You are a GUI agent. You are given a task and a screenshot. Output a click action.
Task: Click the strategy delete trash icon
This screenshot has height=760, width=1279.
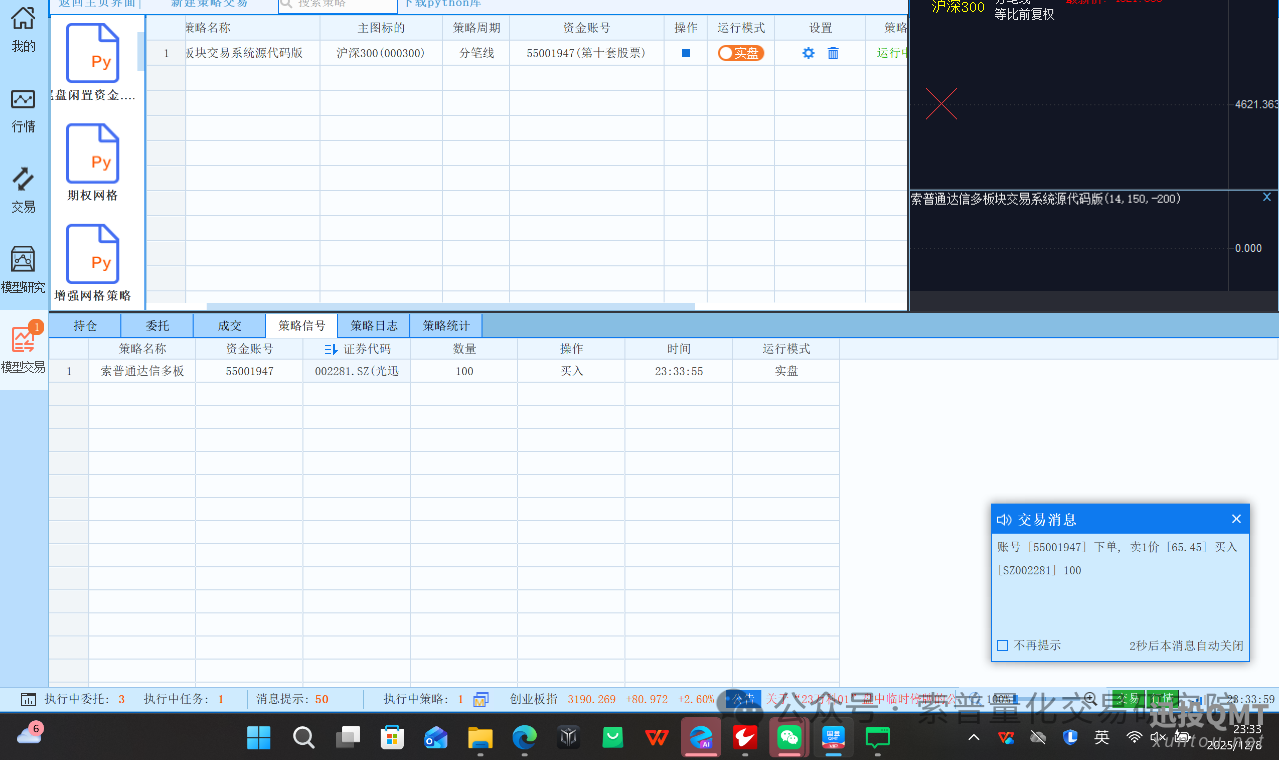(x=833, y=53)
